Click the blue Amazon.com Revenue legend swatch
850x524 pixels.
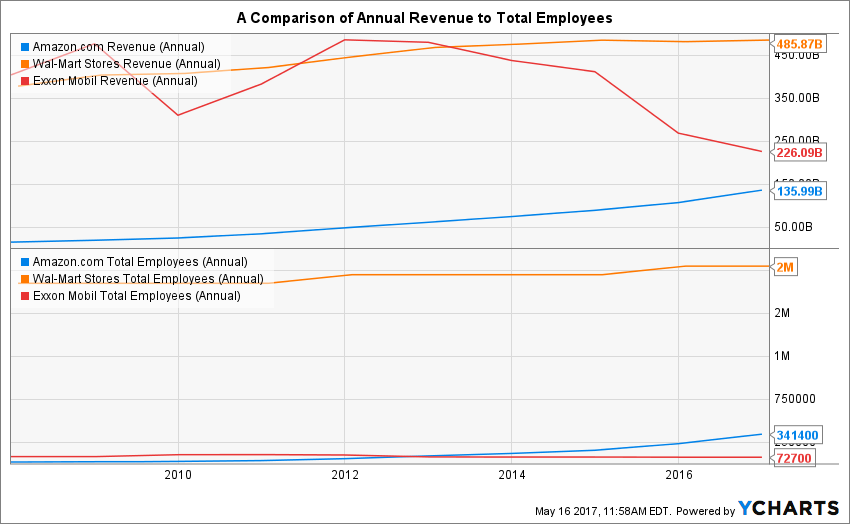coord(25,47)
